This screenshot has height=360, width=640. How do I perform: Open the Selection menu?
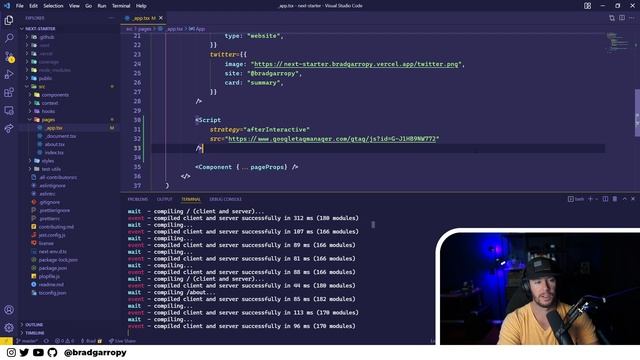coord(53,6)
